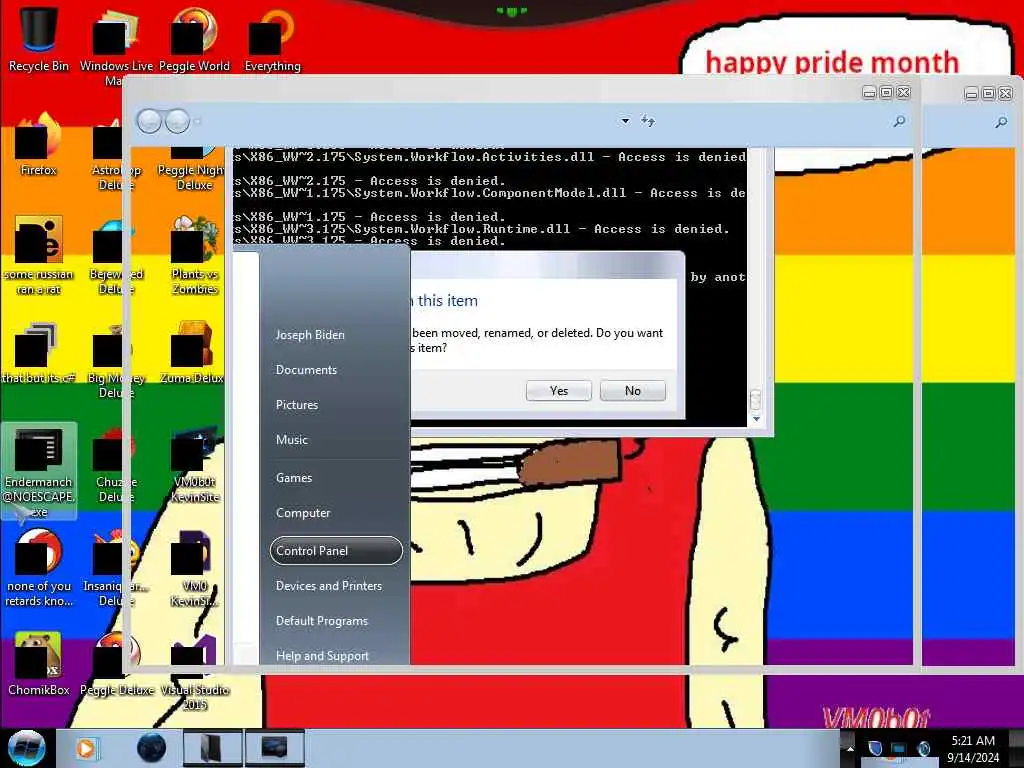1024x768 pixels.
Task: Open Pictures from the Start menu
Action: [296, 405]
